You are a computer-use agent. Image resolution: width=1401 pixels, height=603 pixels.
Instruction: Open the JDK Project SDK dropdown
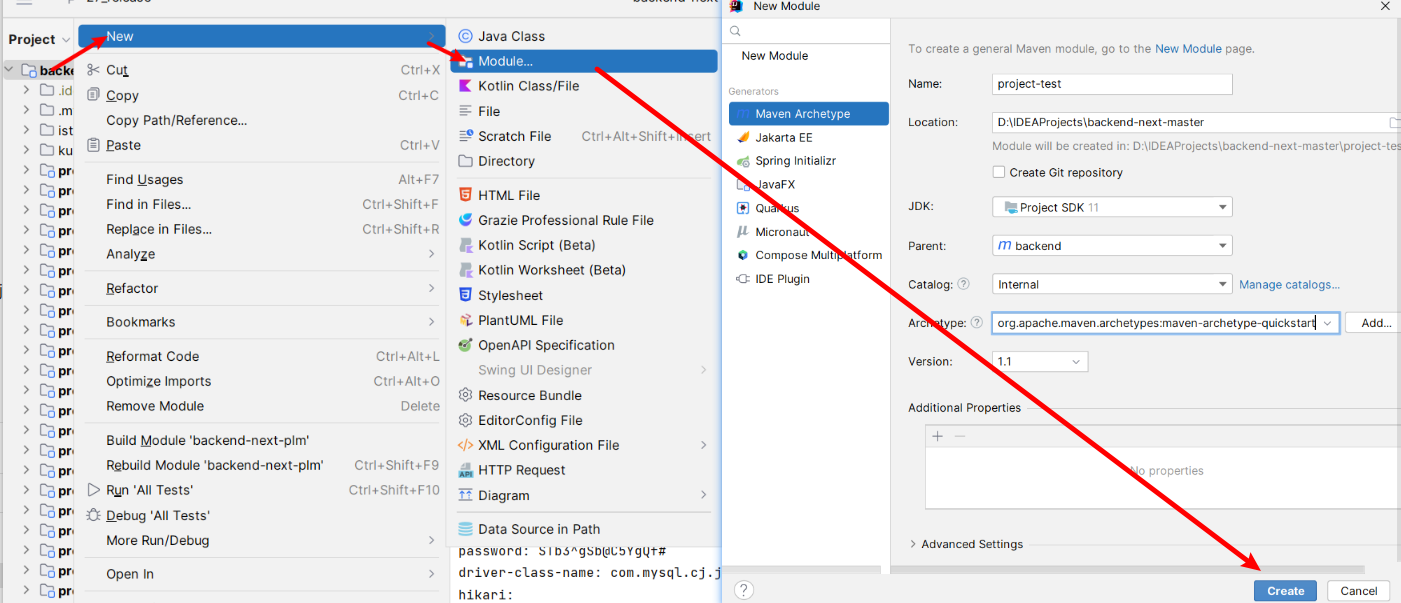click(x=1112, y=207)
